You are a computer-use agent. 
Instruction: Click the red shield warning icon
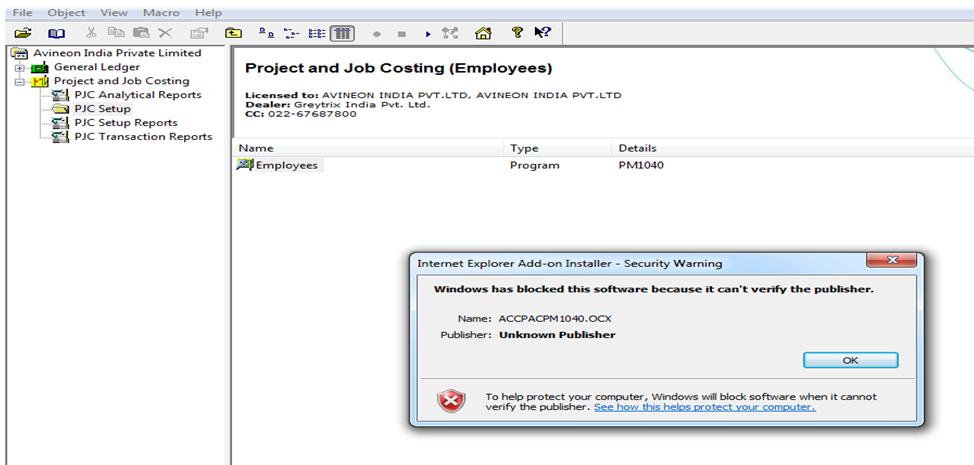[x=451, y=401]
